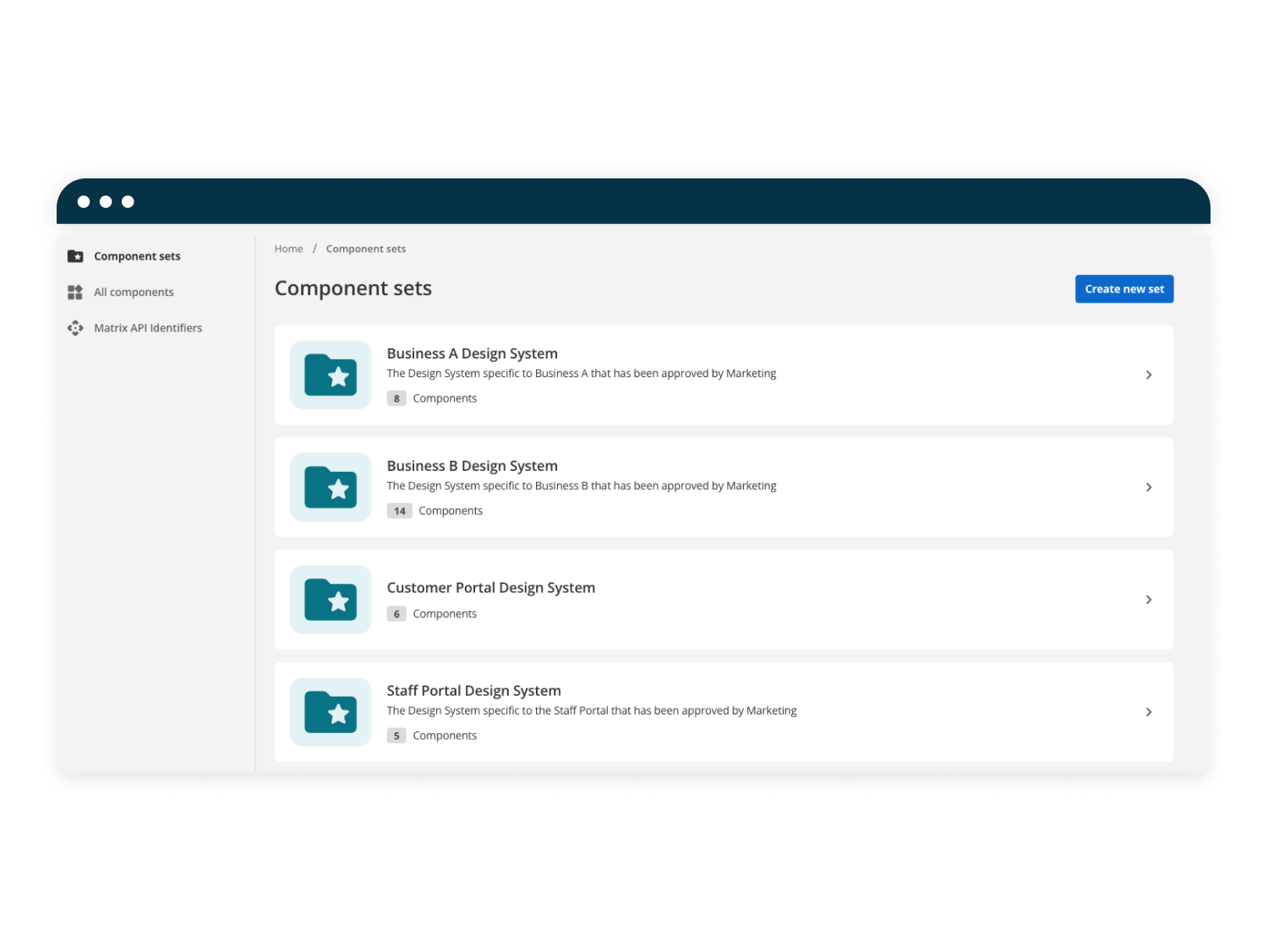Click the Customer Portal Design System folder icon
The image size is (1268, 952).
(x=331, y=600)
